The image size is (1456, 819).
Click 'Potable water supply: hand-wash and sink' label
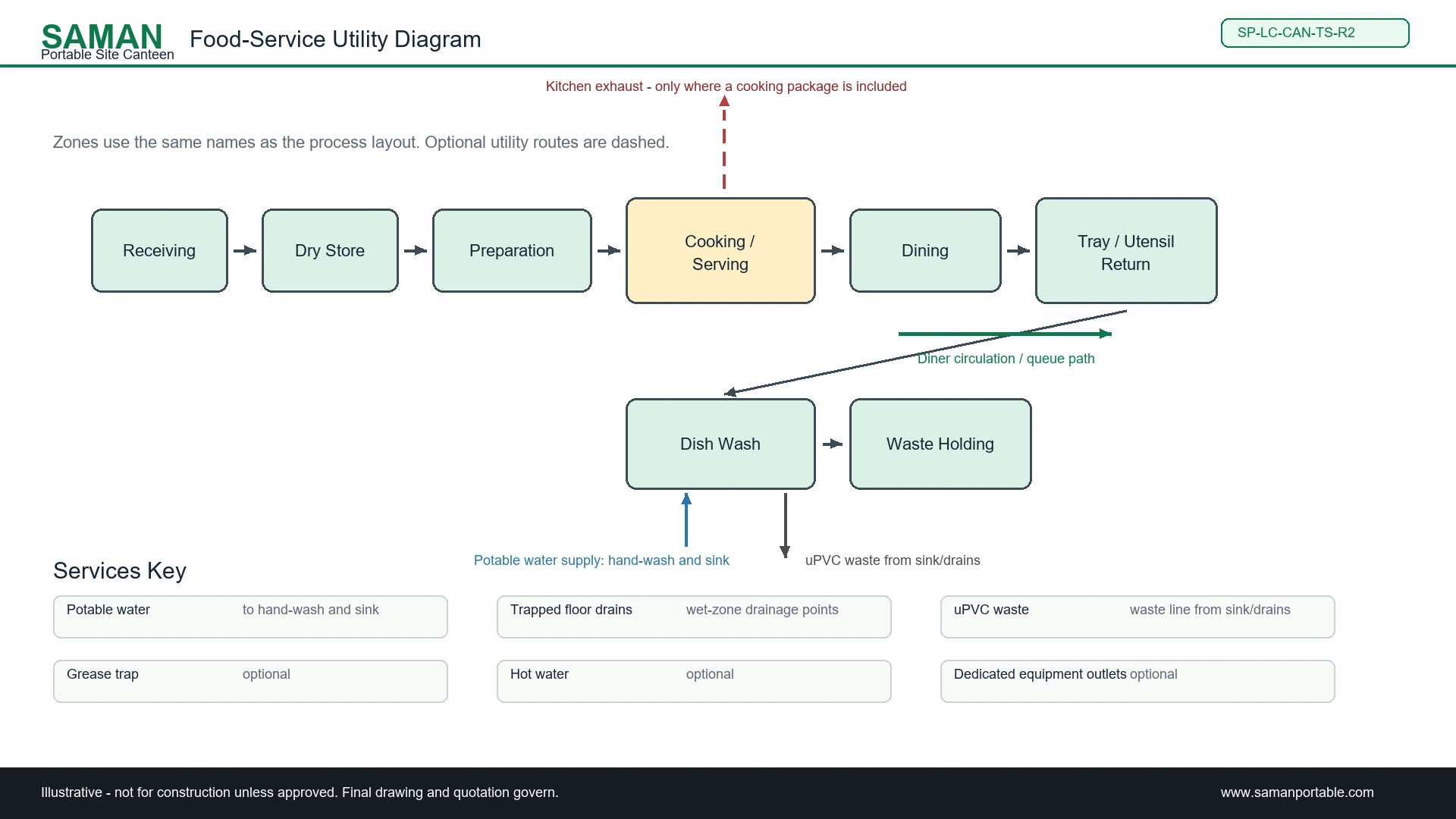click(601, 560)
